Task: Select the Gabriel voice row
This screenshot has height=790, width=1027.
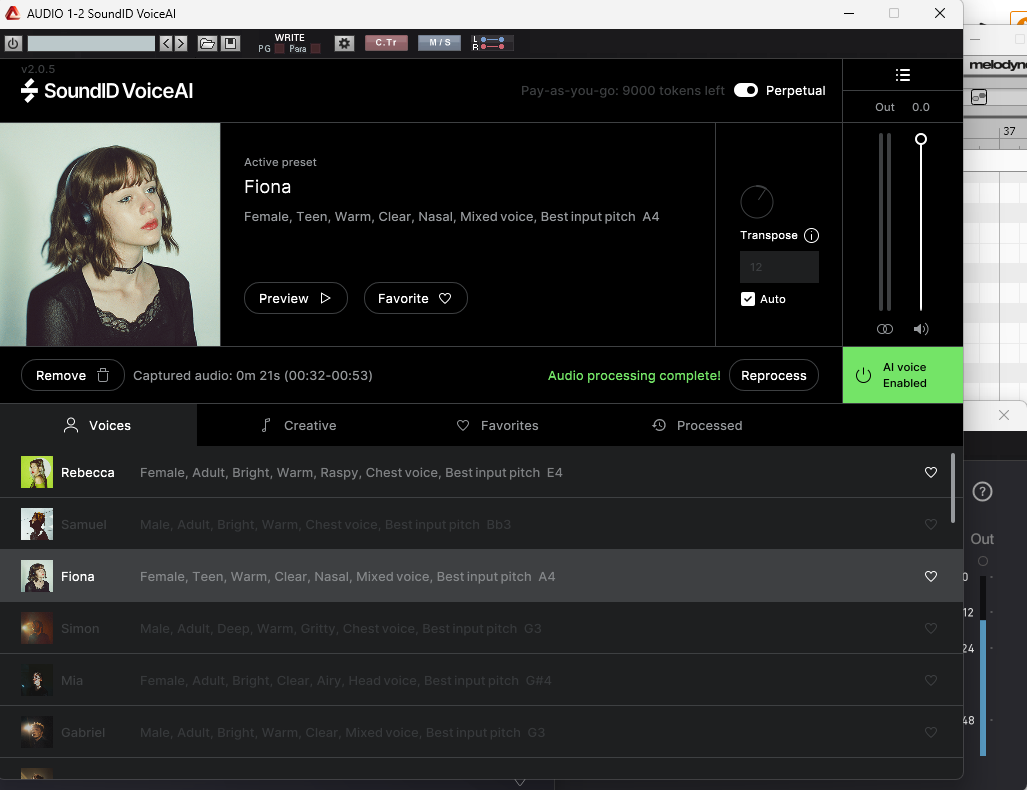Action: [x=481, y=732]
